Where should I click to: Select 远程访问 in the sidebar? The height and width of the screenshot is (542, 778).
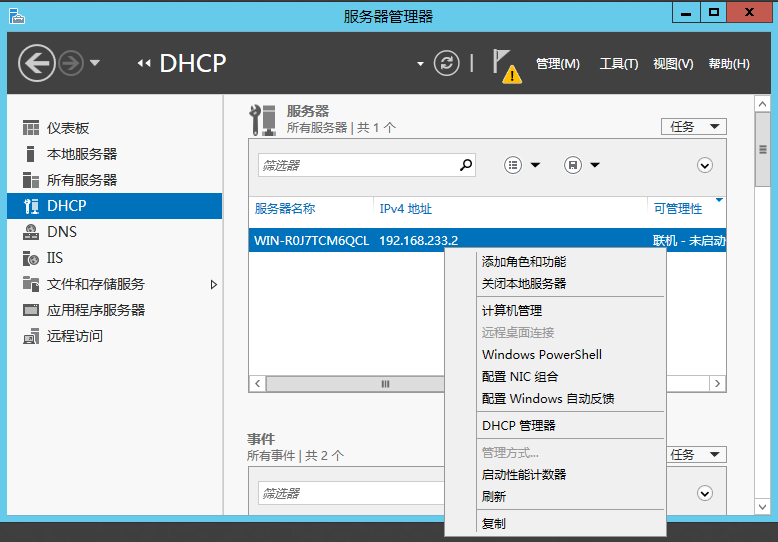click(x=115, y=336)
